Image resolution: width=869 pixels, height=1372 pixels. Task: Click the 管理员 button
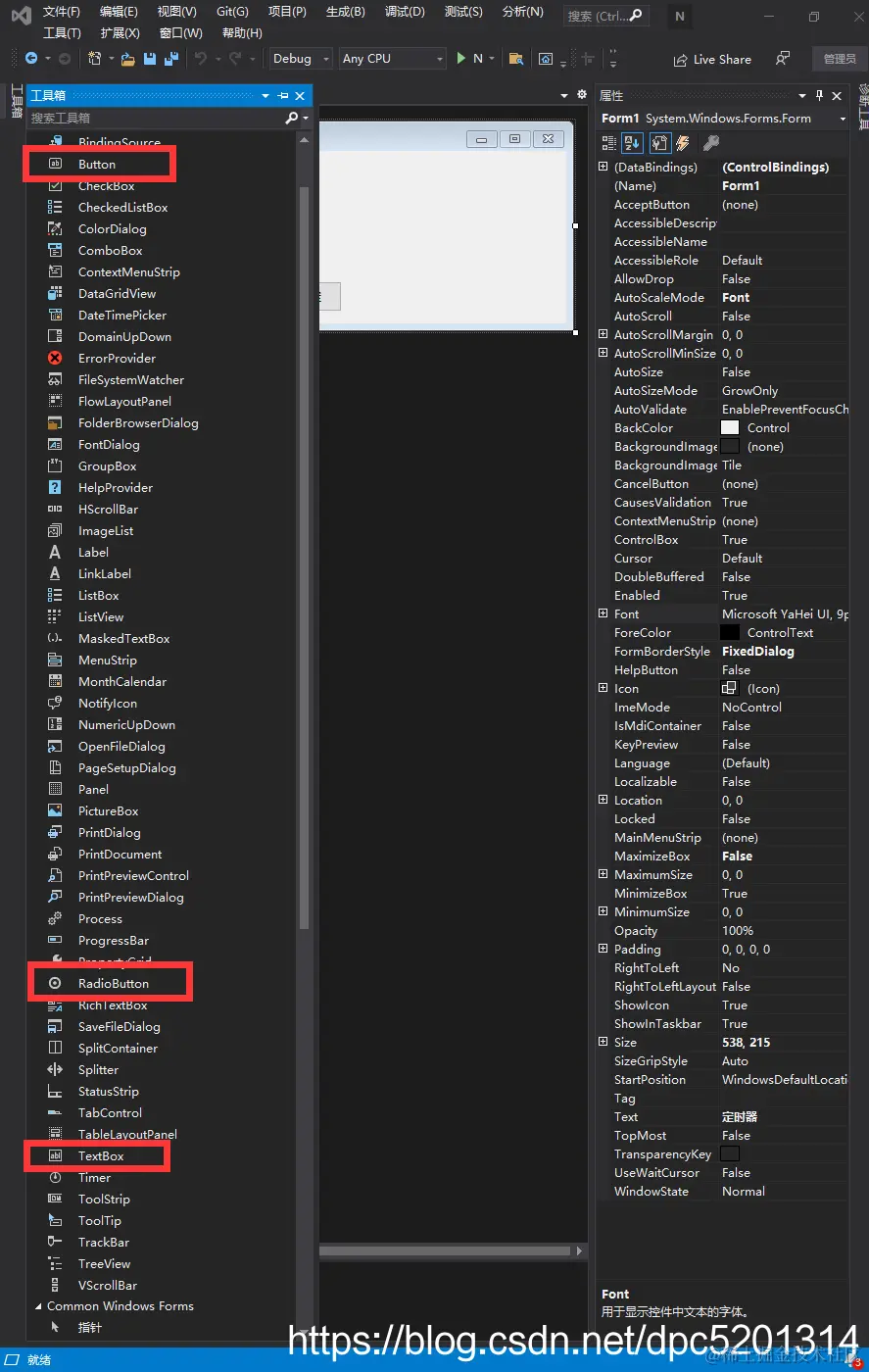[840, 59]
